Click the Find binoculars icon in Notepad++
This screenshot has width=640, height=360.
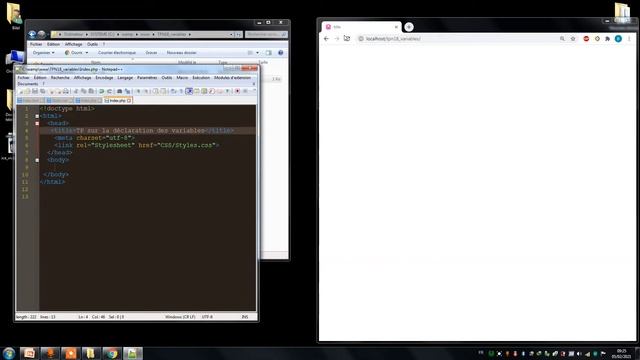(x=119, y=91)
